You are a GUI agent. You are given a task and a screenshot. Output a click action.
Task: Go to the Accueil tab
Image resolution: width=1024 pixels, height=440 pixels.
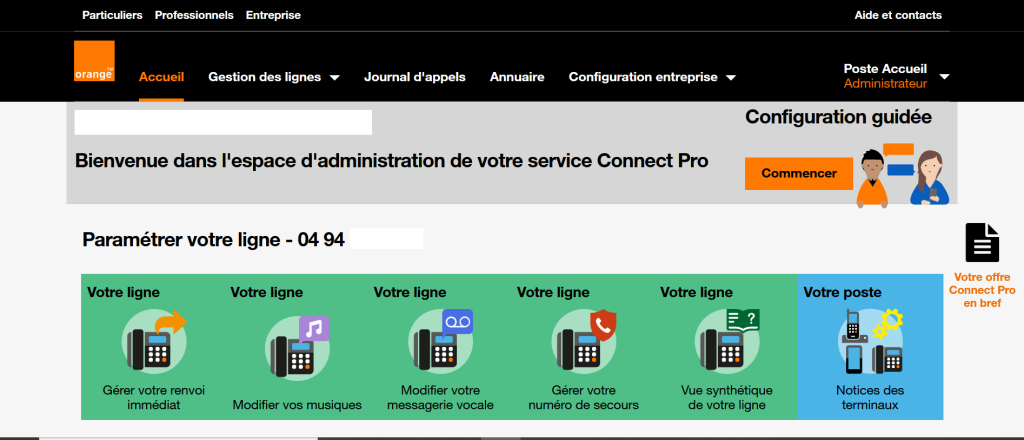(161, 77)
